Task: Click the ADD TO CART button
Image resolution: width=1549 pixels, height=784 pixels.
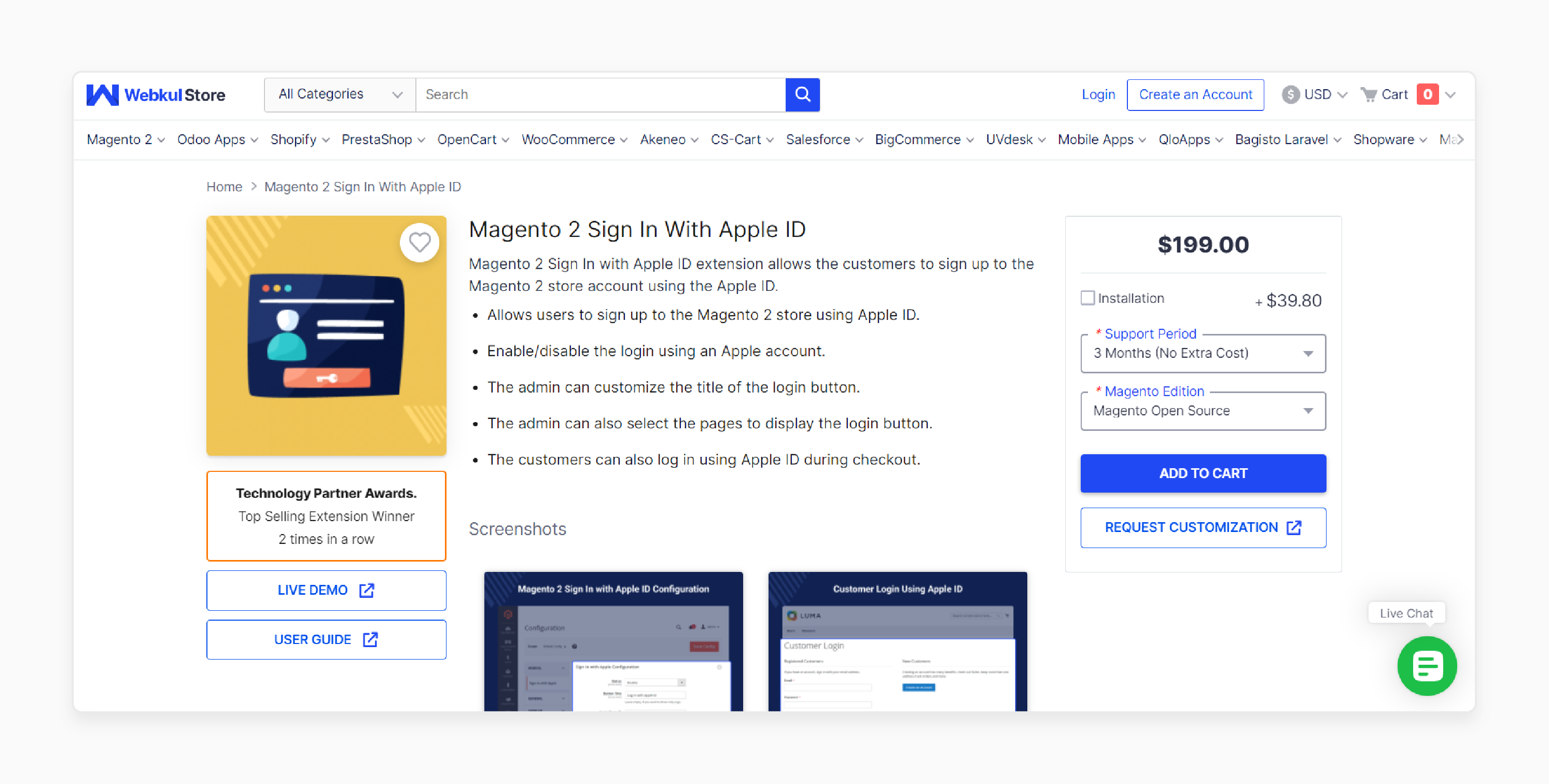Action: click(1203, 473)
